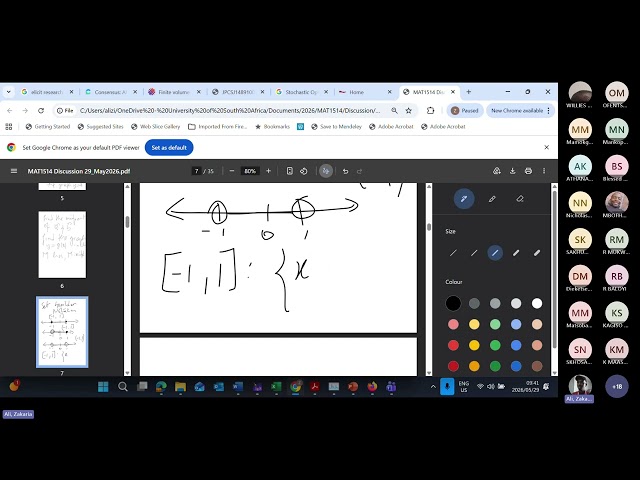Switch to the JPCSJ148910 tab
The height and width of the screenshot is (480, 640).
(x=238, y=92)
